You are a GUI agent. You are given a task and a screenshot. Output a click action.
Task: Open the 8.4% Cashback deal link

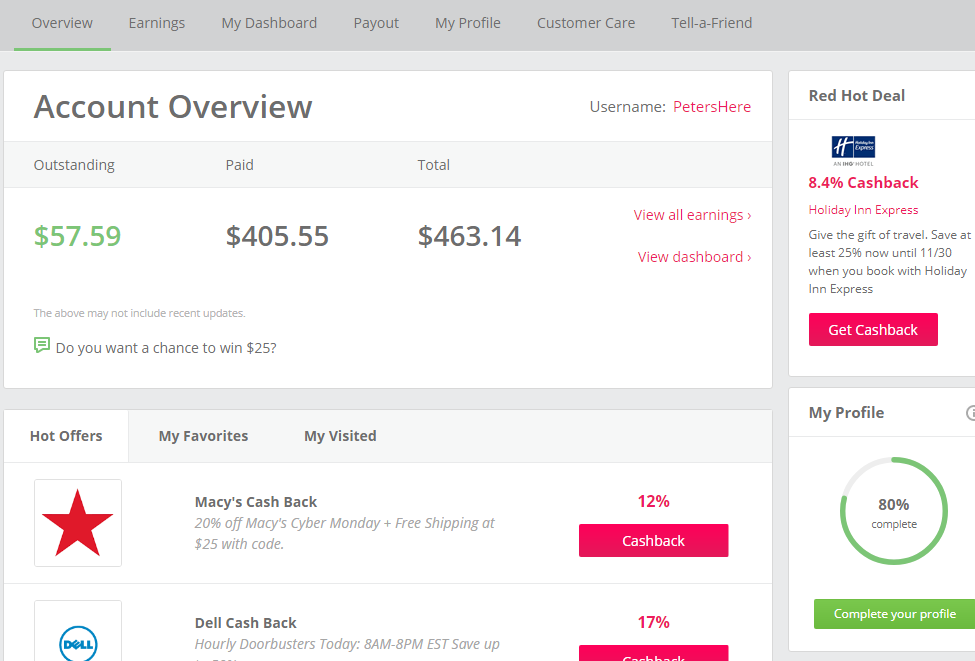pyautogui.click(x=863, y=183)
